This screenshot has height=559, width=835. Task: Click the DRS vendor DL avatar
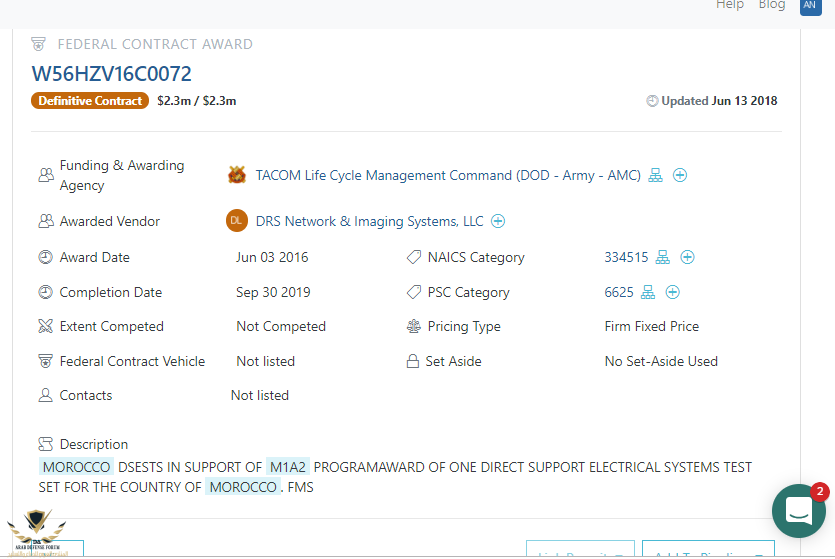(x=237, y=221)
